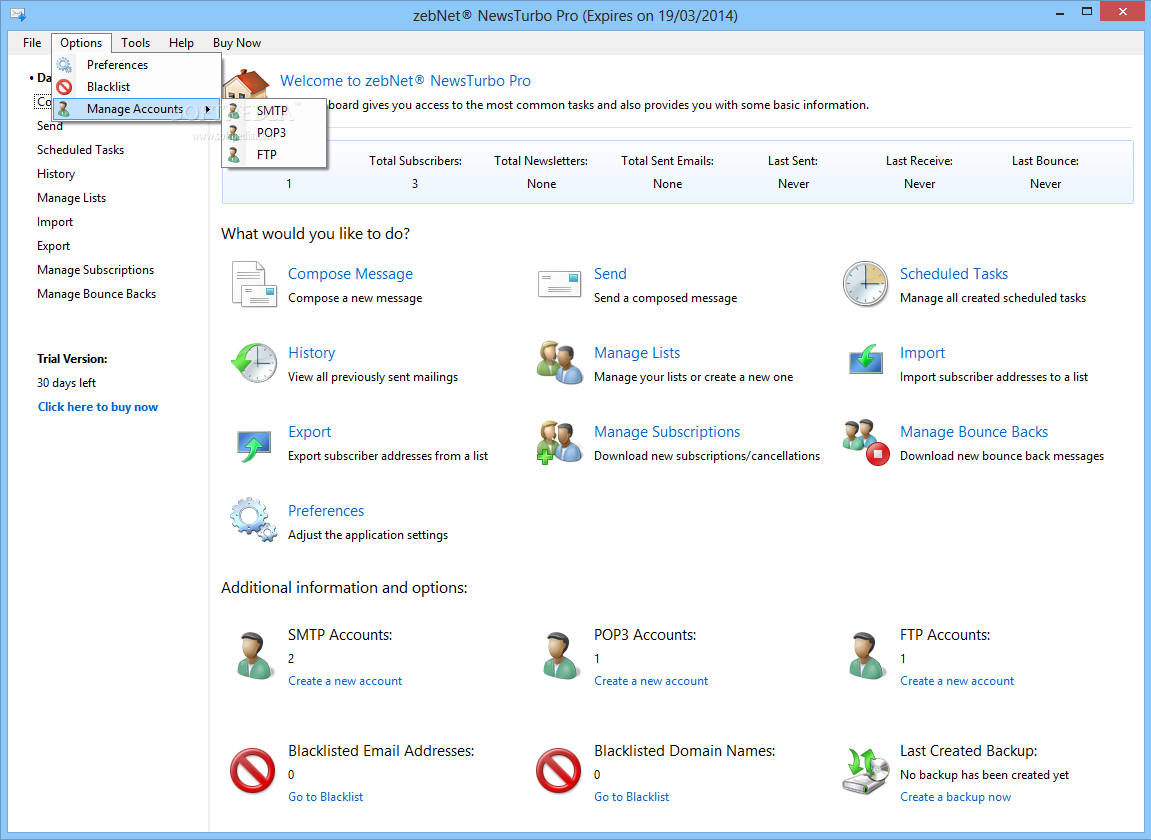Open the Manage Subscriptions dashboard link
The height and width of the screenshot is (840, 1151).
(667, 432)
